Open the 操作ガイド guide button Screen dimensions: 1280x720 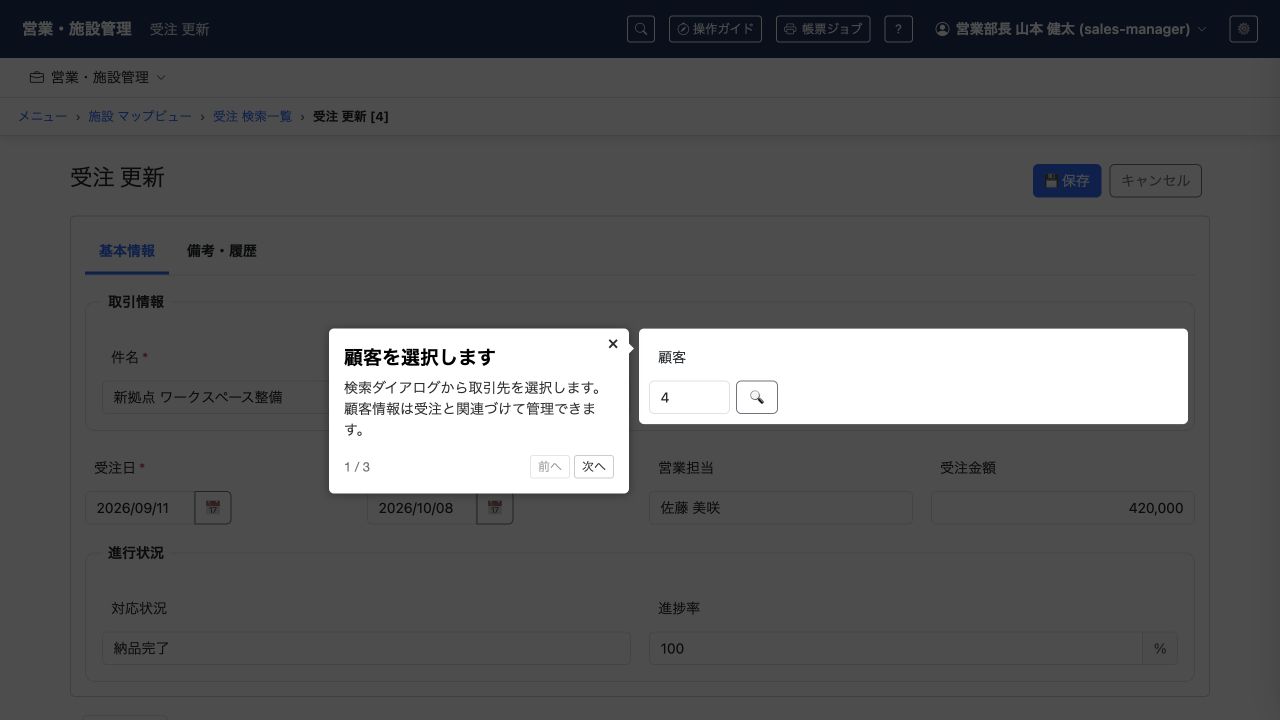click(x=715, y=29)
